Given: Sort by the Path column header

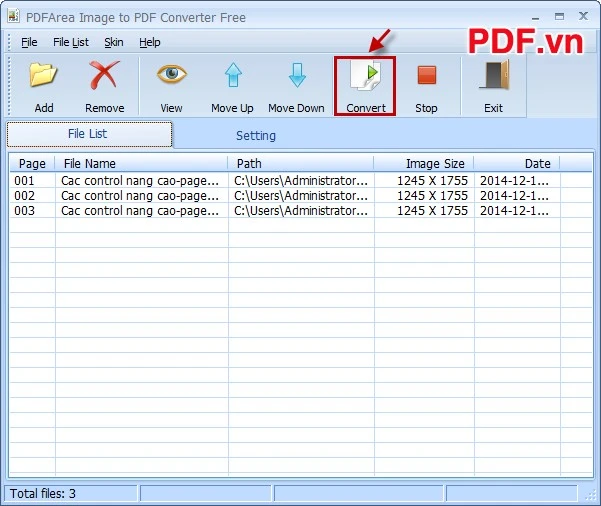Looking at the screenshot, I should click(x=301, y=164).
